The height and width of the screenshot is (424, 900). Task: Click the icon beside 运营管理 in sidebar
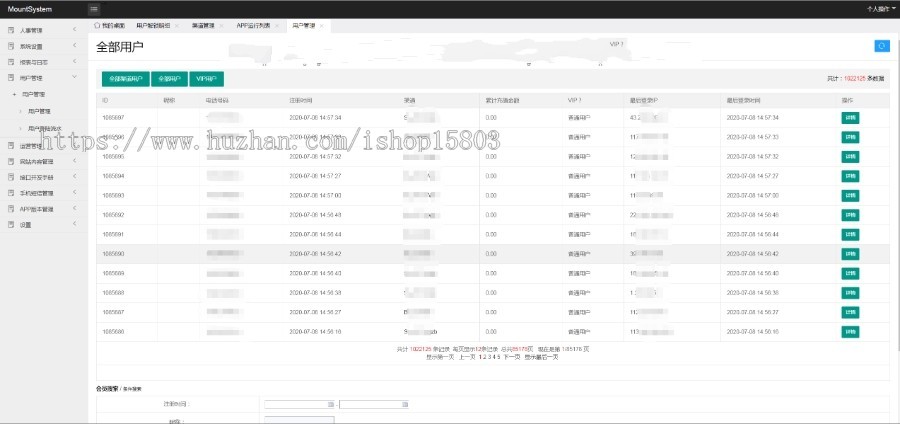11,146
